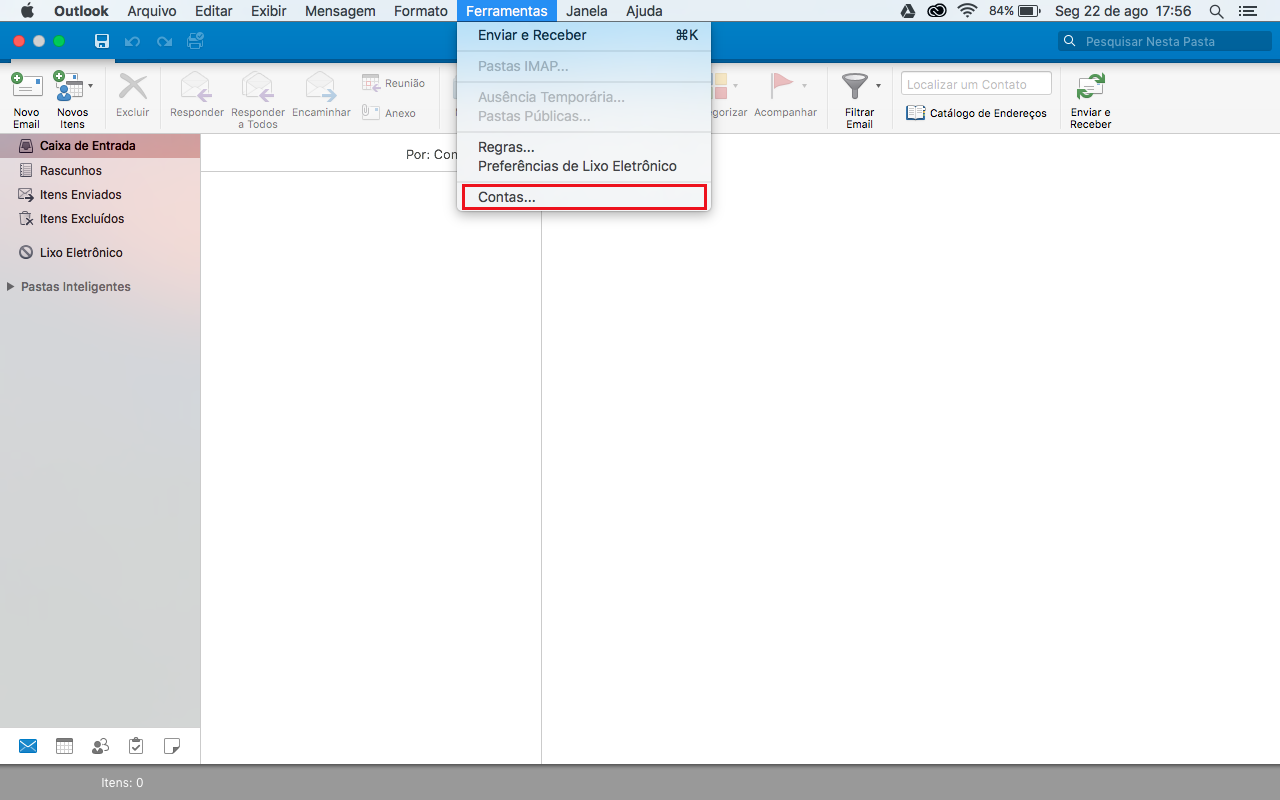Click the Novo Email icon
The width and height of the screenshot is (1280, 800).
[26, 88]
